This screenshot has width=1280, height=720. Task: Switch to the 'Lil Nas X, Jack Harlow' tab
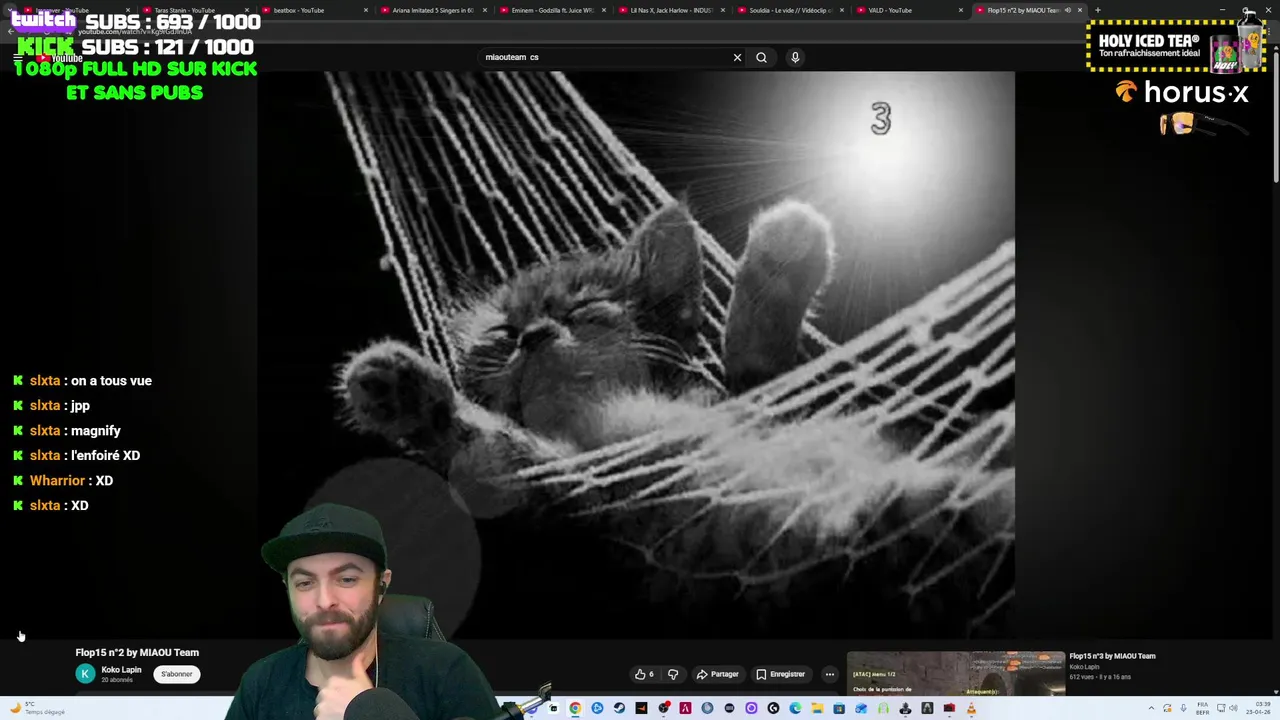671,10
